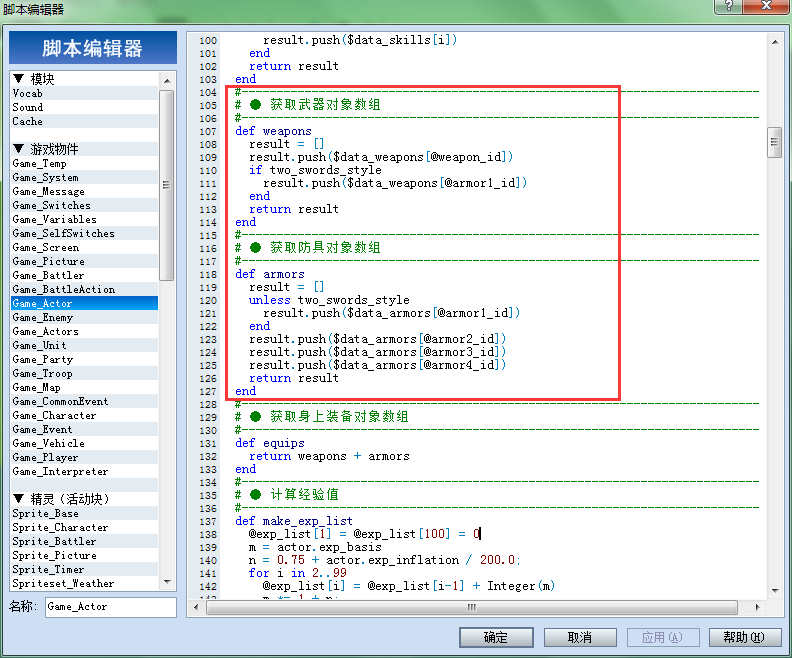Open the Spriteset_Weather script
792x658 pixels.
[x=84, y=584]
